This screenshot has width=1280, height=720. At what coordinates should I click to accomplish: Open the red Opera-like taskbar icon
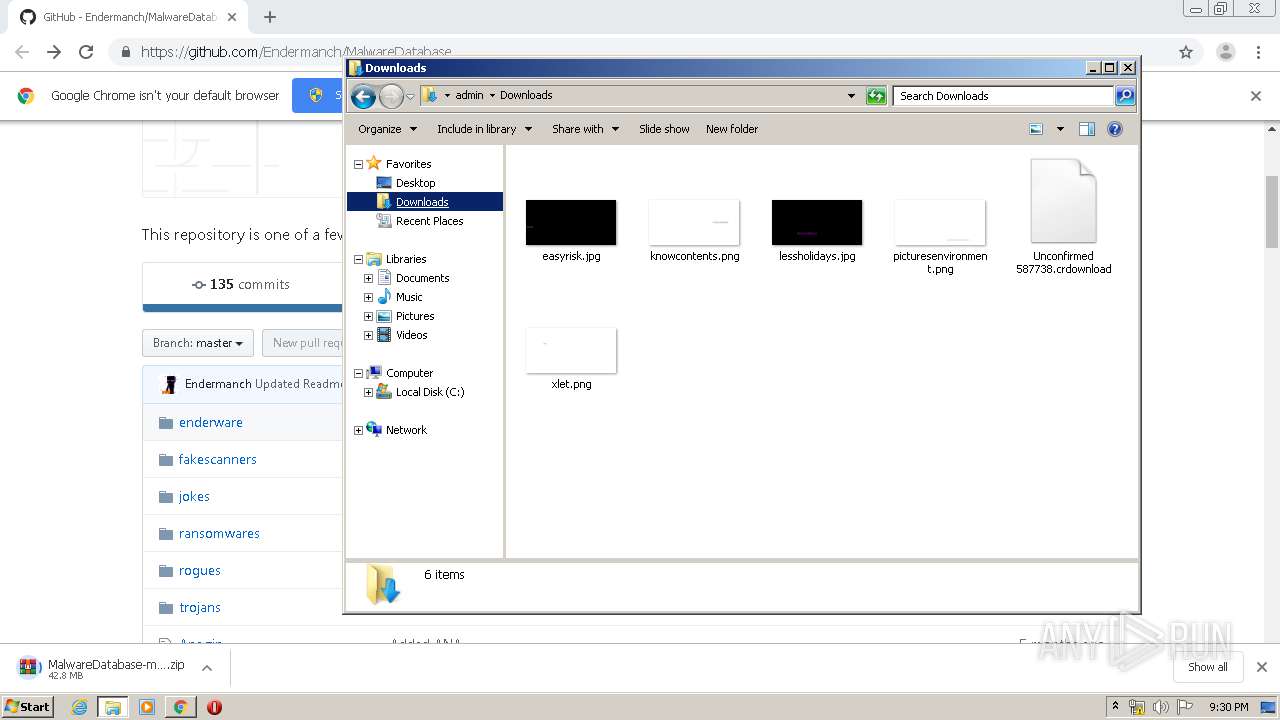[x=214, y=707]
